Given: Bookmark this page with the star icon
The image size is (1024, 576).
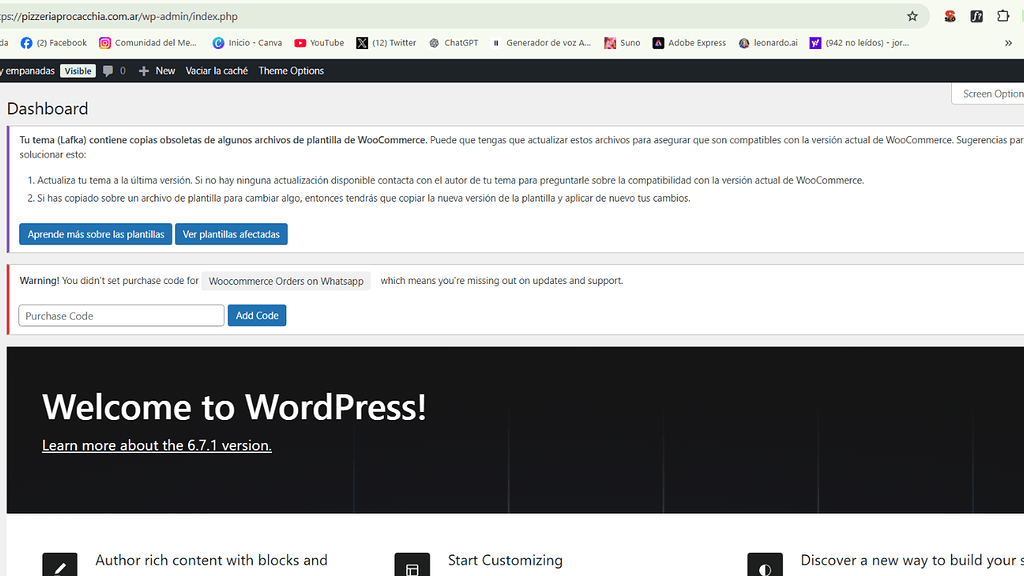Looking at the screenshot, I should click(912, 16).
